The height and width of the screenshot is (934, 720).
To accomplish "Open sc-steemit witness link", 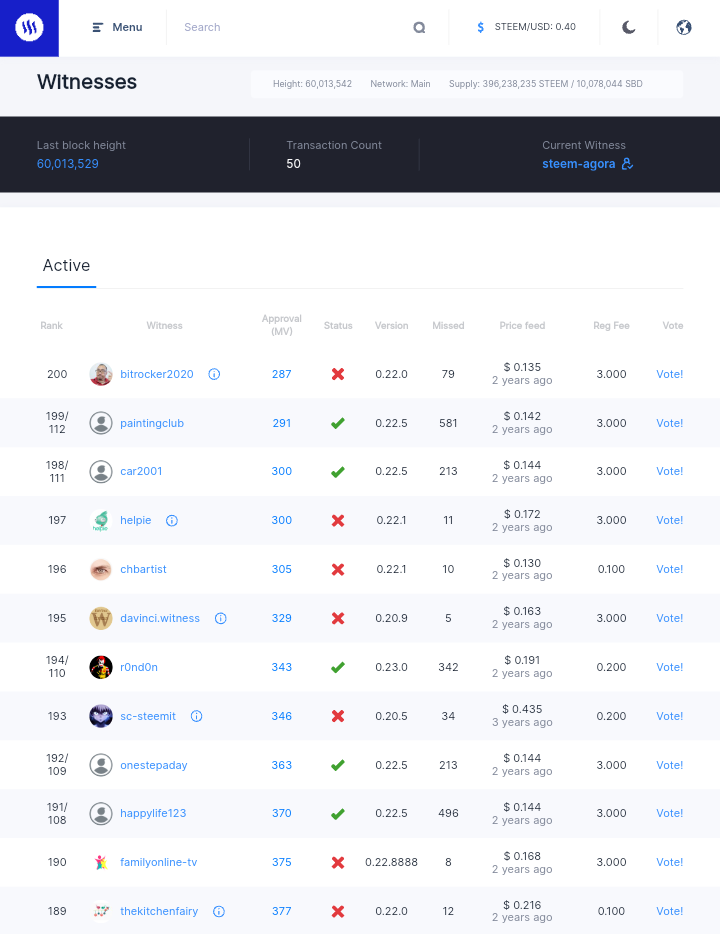I will [148, 716].
